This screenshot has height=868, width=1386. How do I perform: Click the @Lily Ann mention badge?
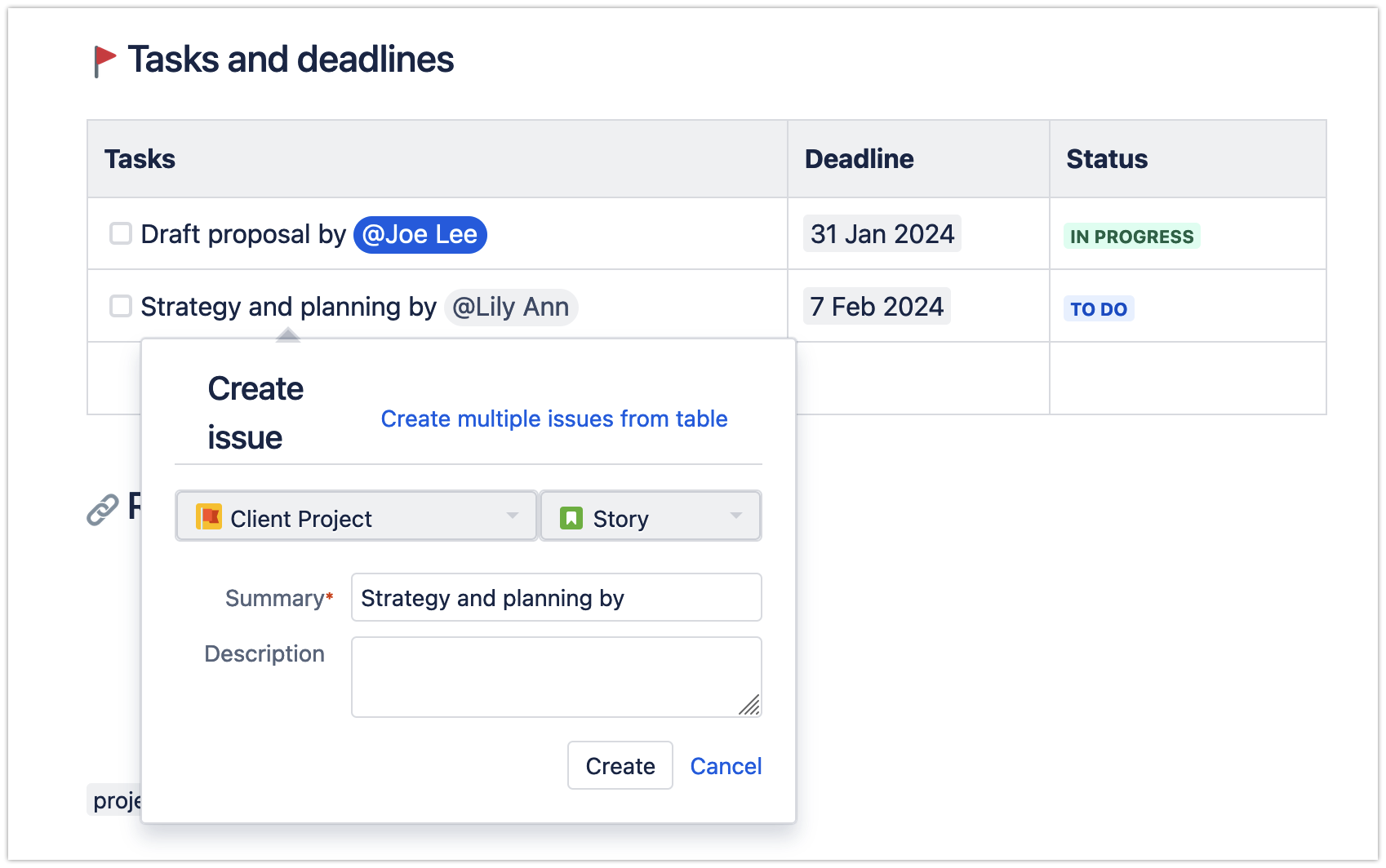click(510, 307)
